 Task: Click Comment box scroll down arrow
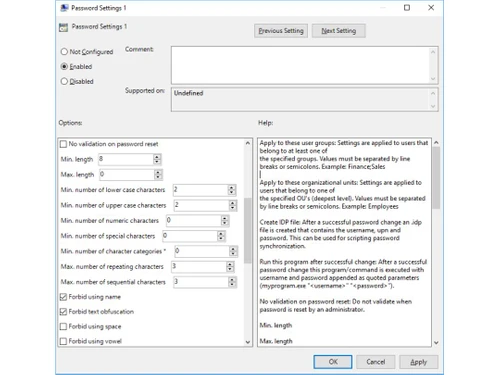[433, 79]
